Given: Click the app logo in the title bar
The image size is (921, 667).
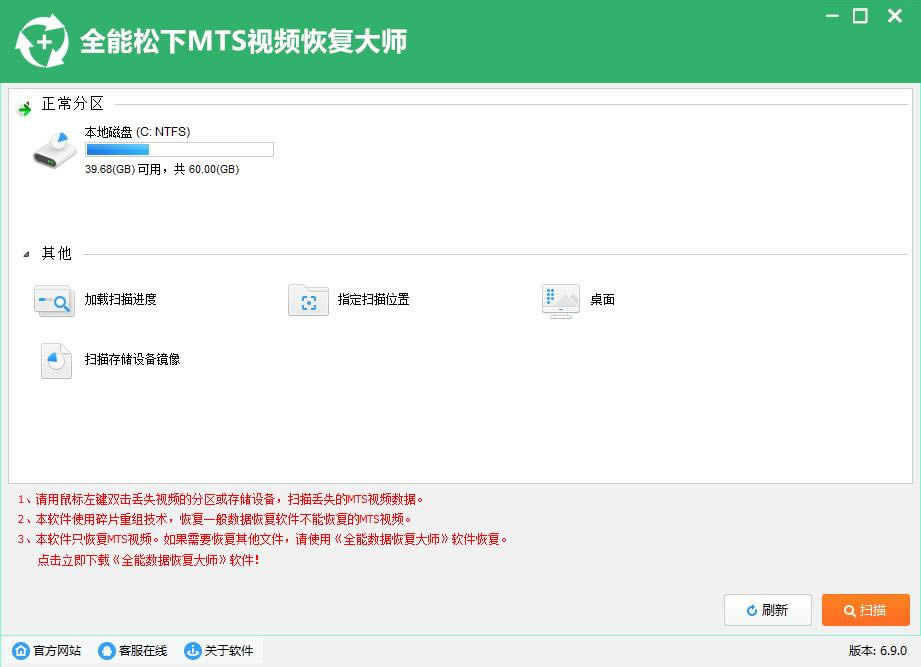Looking at the screenshot, I should tap(42, 42).
